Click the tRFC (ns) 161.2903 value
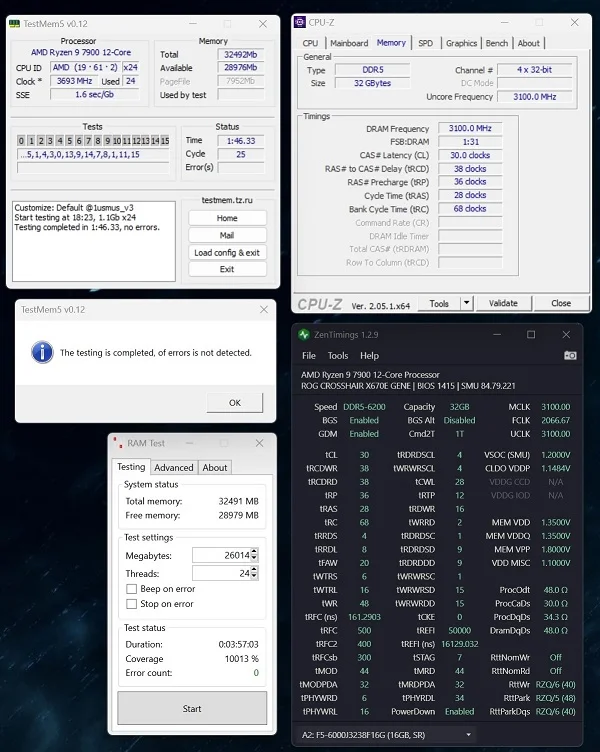 tap(364, 617)
